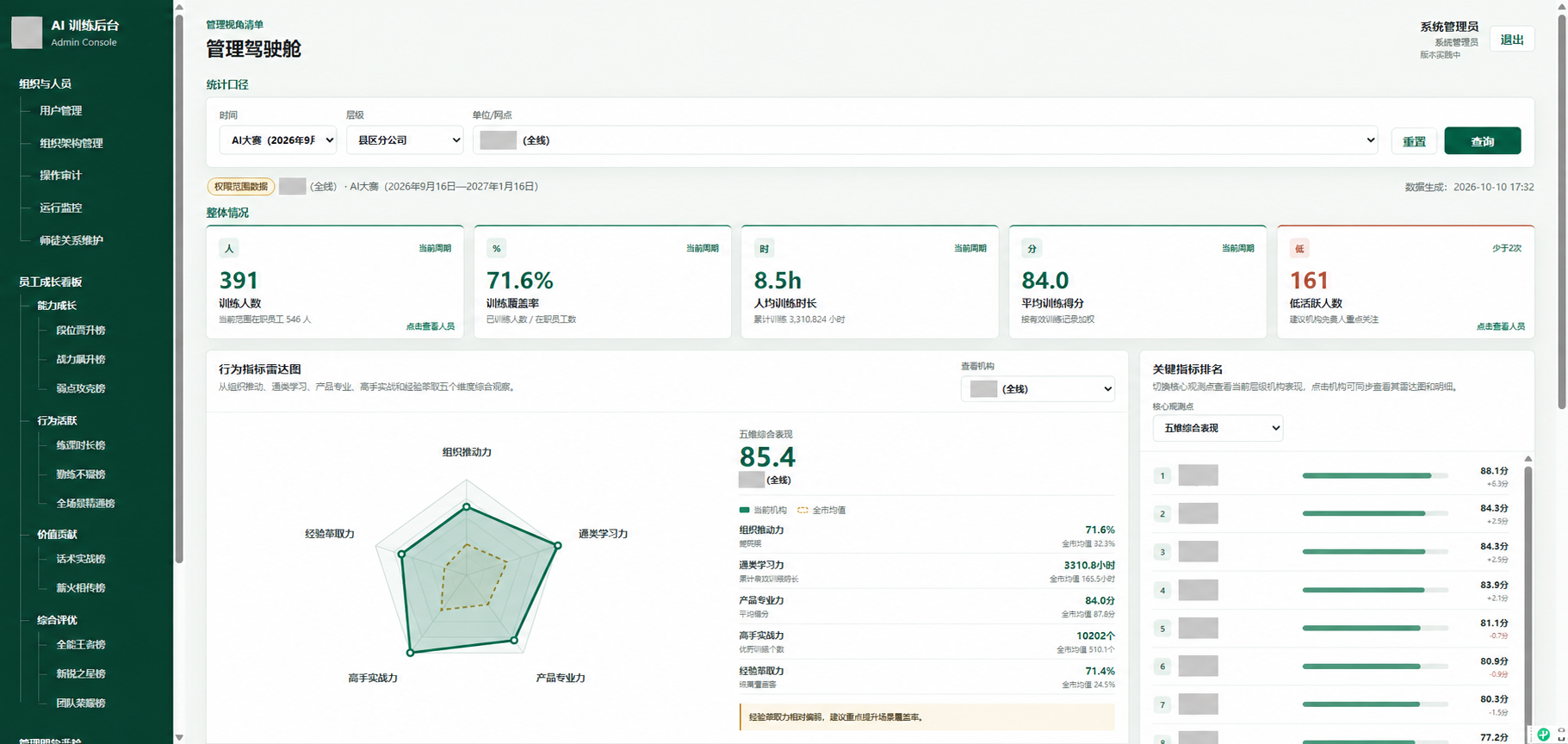Screen dimensions: 1568x744
Task: Open 运行监控 in the sidebar
Action: click(x=60, y=208)
